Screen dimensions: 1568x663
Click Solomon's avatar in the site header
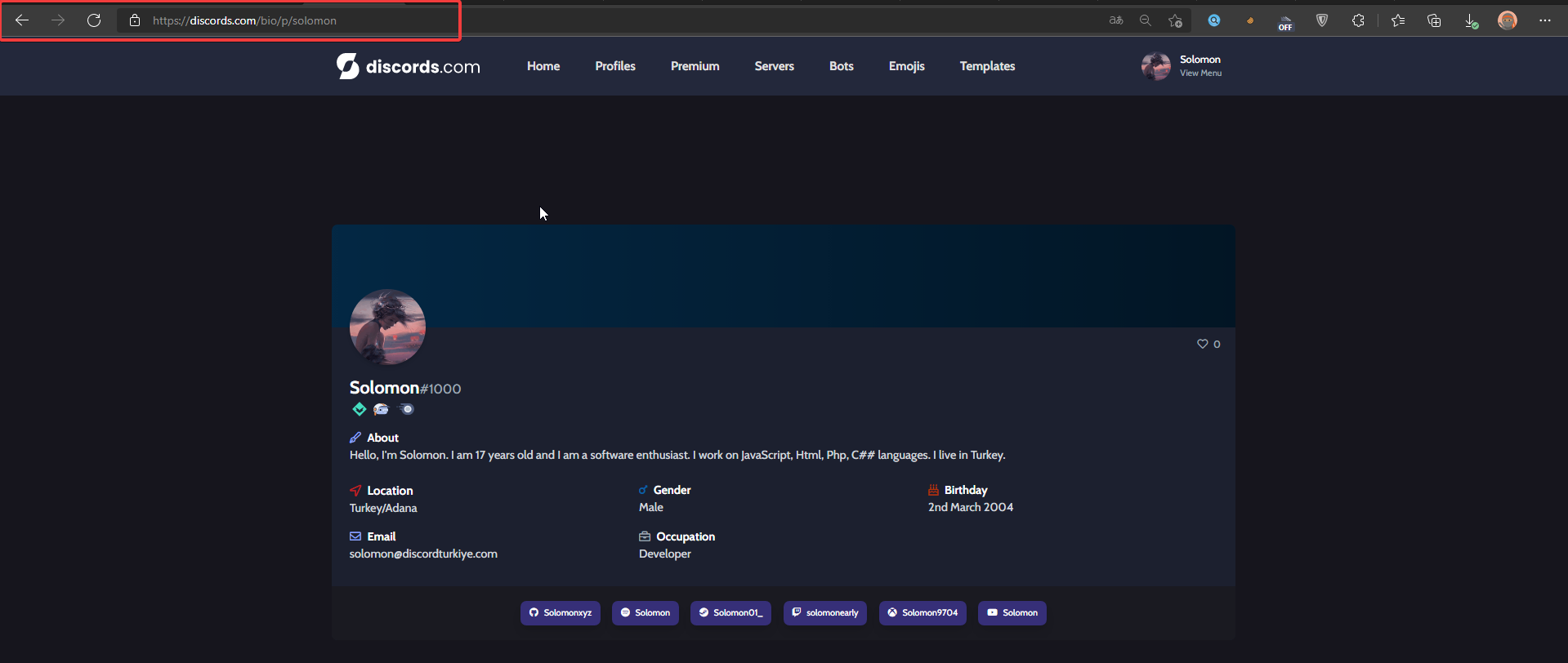(1156, 66)
